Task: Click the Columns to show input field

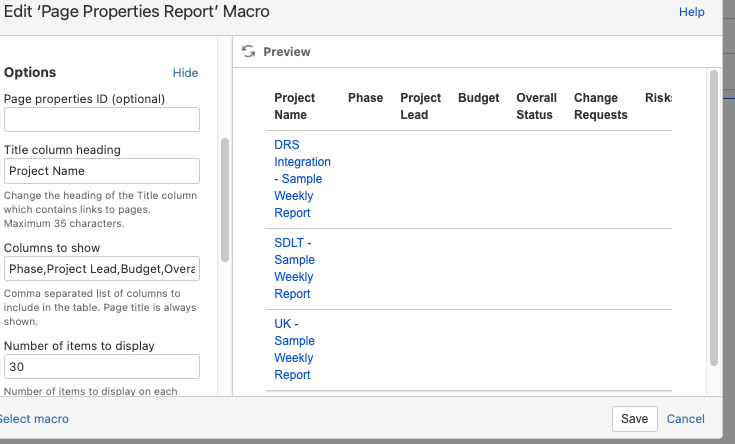Action: click(102, 269)
